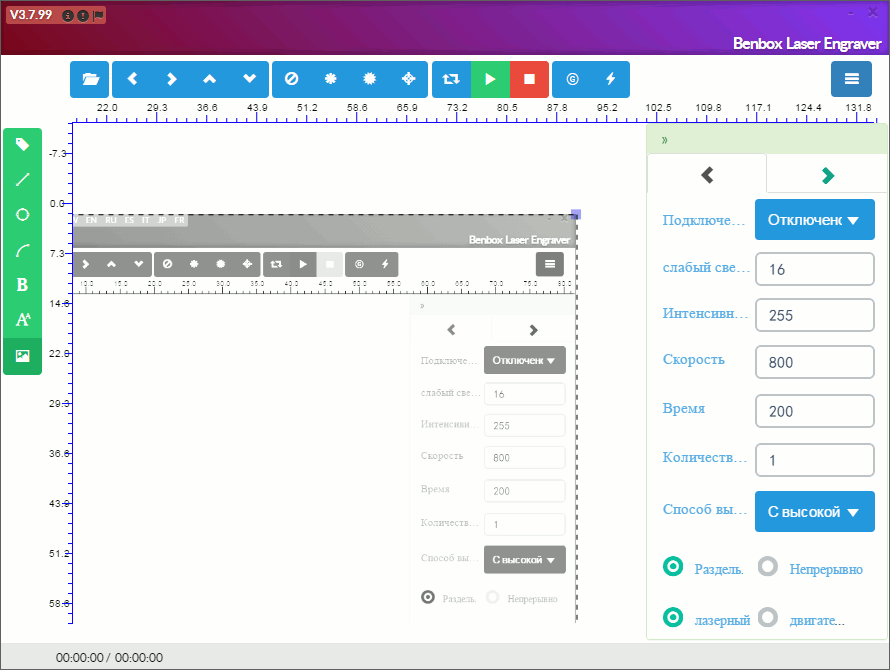890x670 pixels.
Task: Click the Интенсивность field showing 255
Action: point(815,315)
